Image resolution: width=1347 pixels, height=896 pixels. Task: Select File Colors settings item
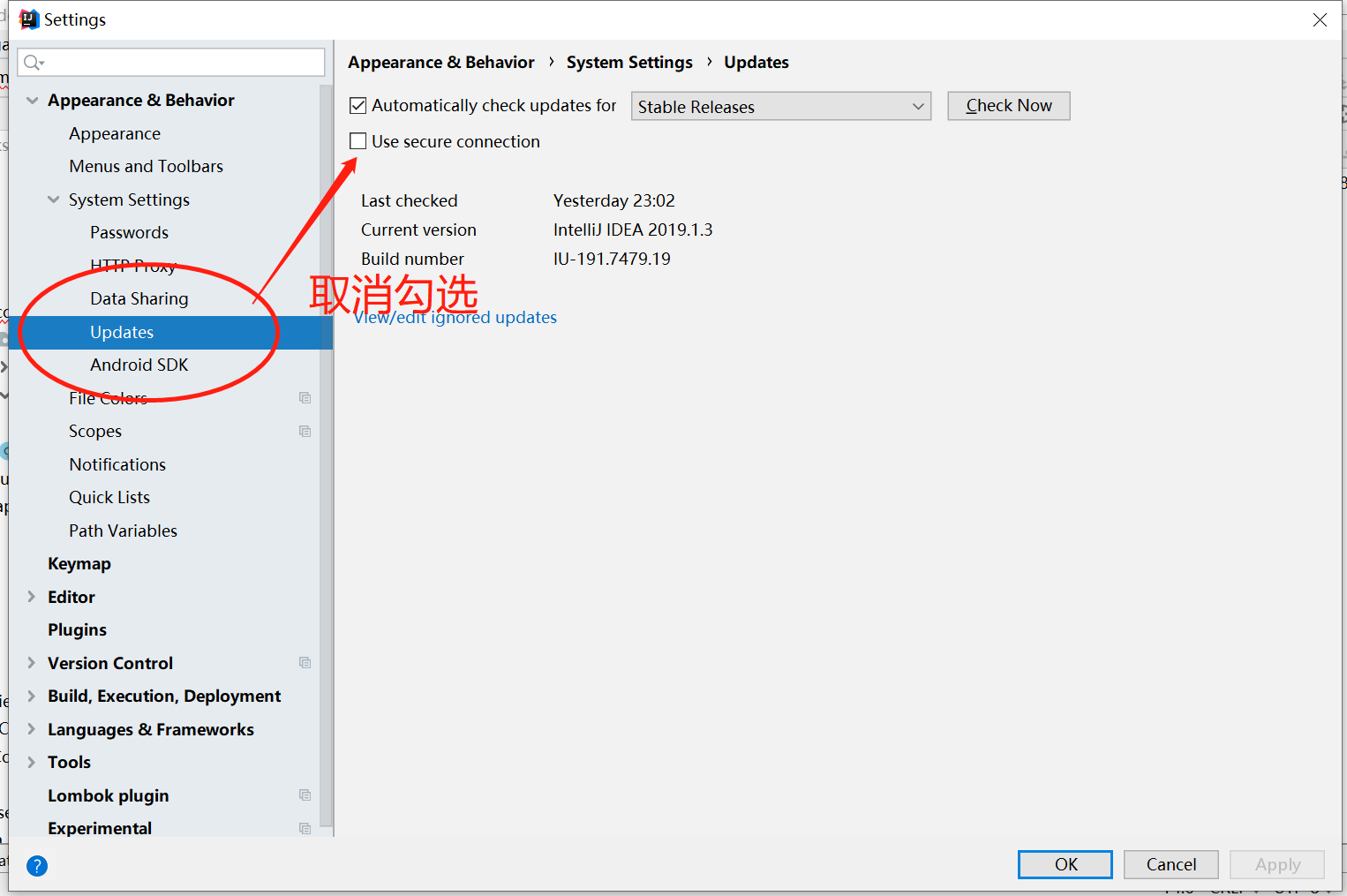coord(109,398)
